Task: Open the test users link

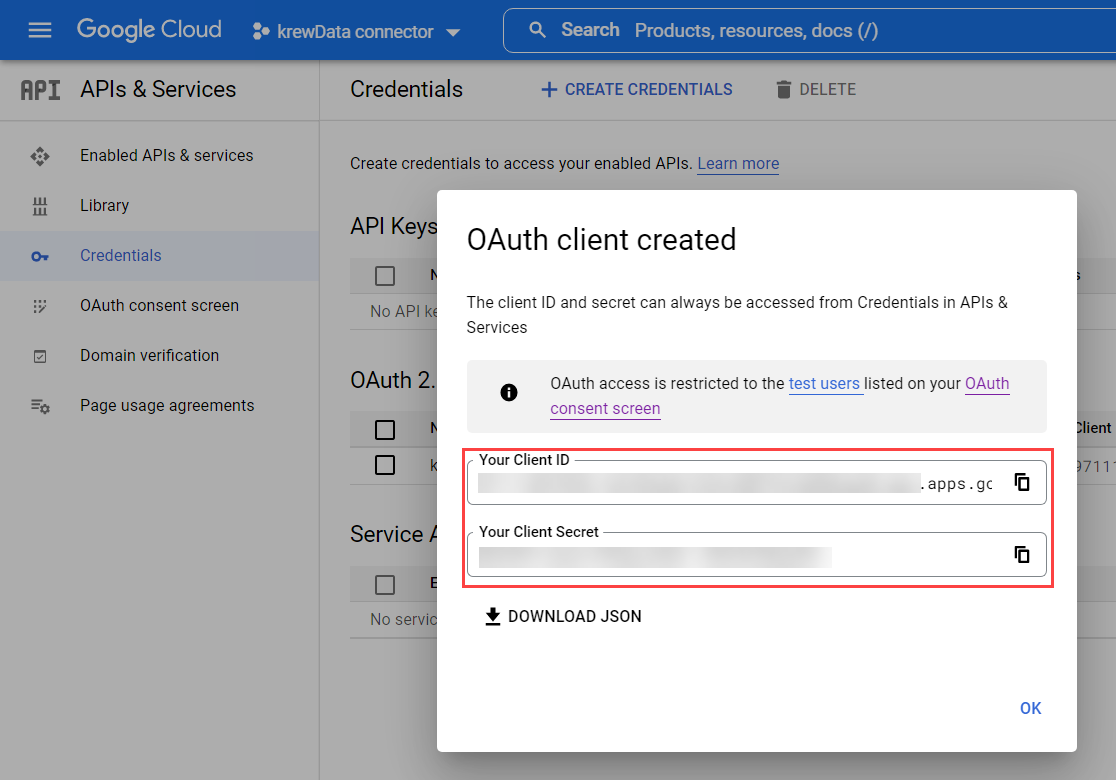Action: [825, 384]
